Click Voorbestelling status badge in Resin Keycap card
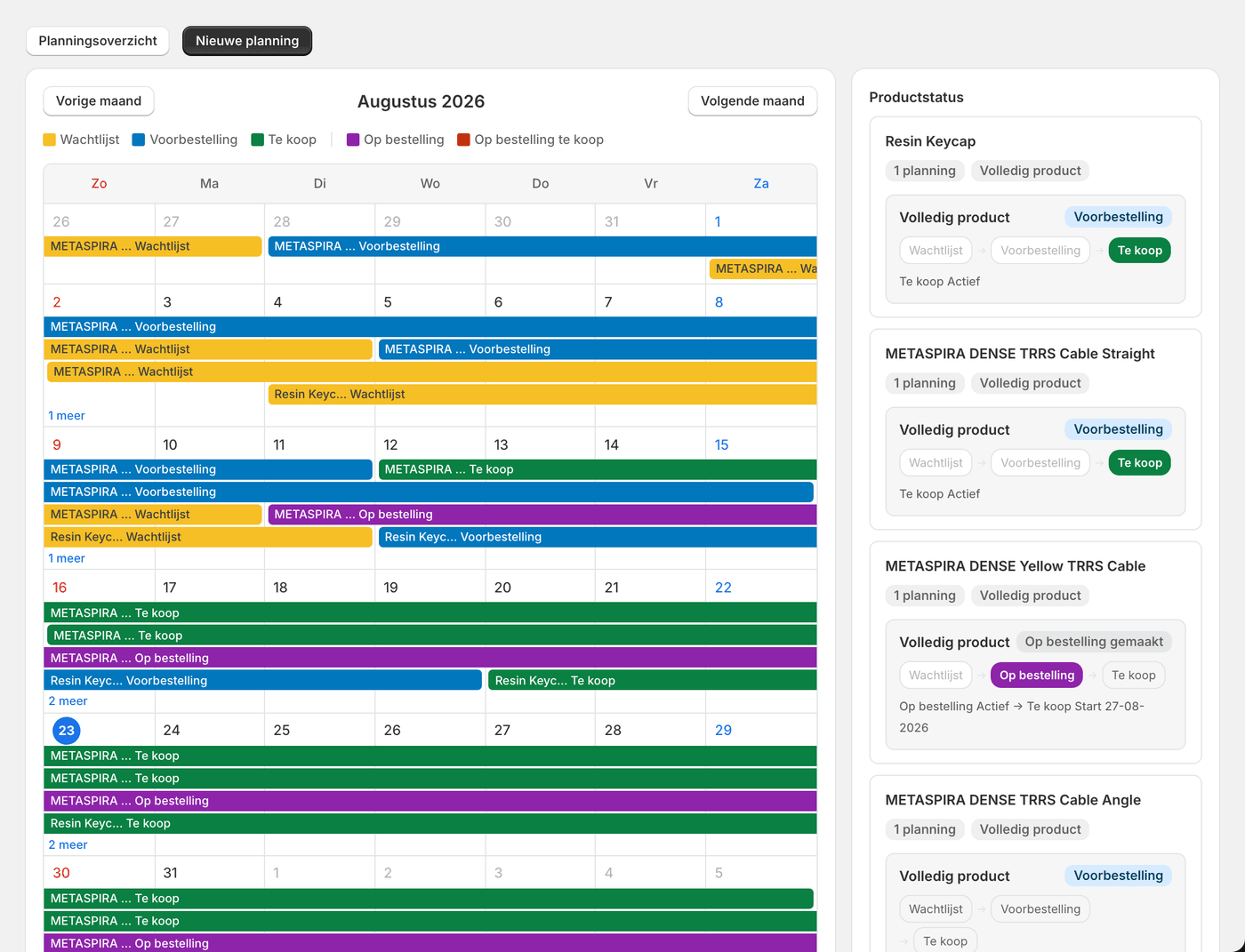1245x952 pixels. (1119, 217)
